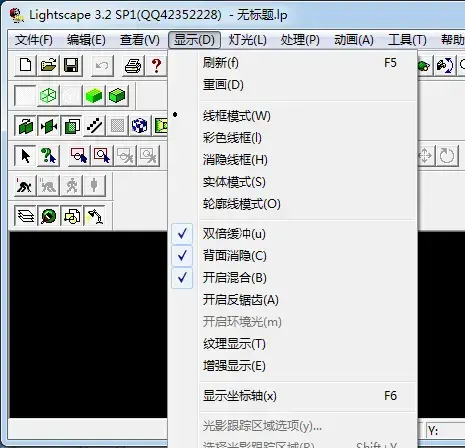Screen dimensions: 465x448
Task: Click the Y: coordinate field
Action: (446, 431)
